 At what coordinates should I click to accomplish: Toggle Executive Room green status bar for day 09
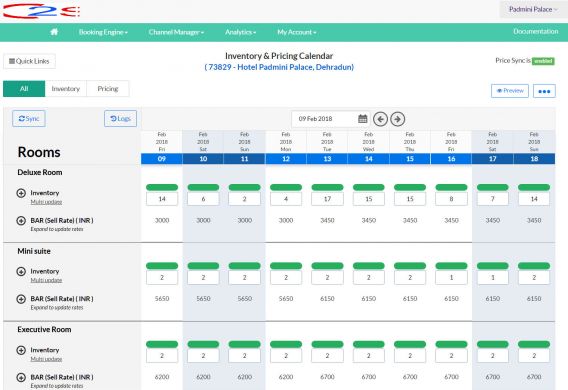162,344
